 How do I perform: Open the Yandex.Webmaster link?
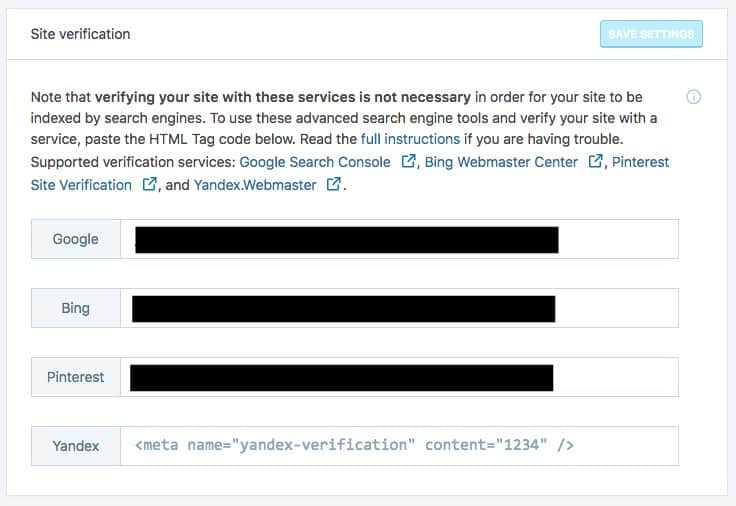coord(255,185)
